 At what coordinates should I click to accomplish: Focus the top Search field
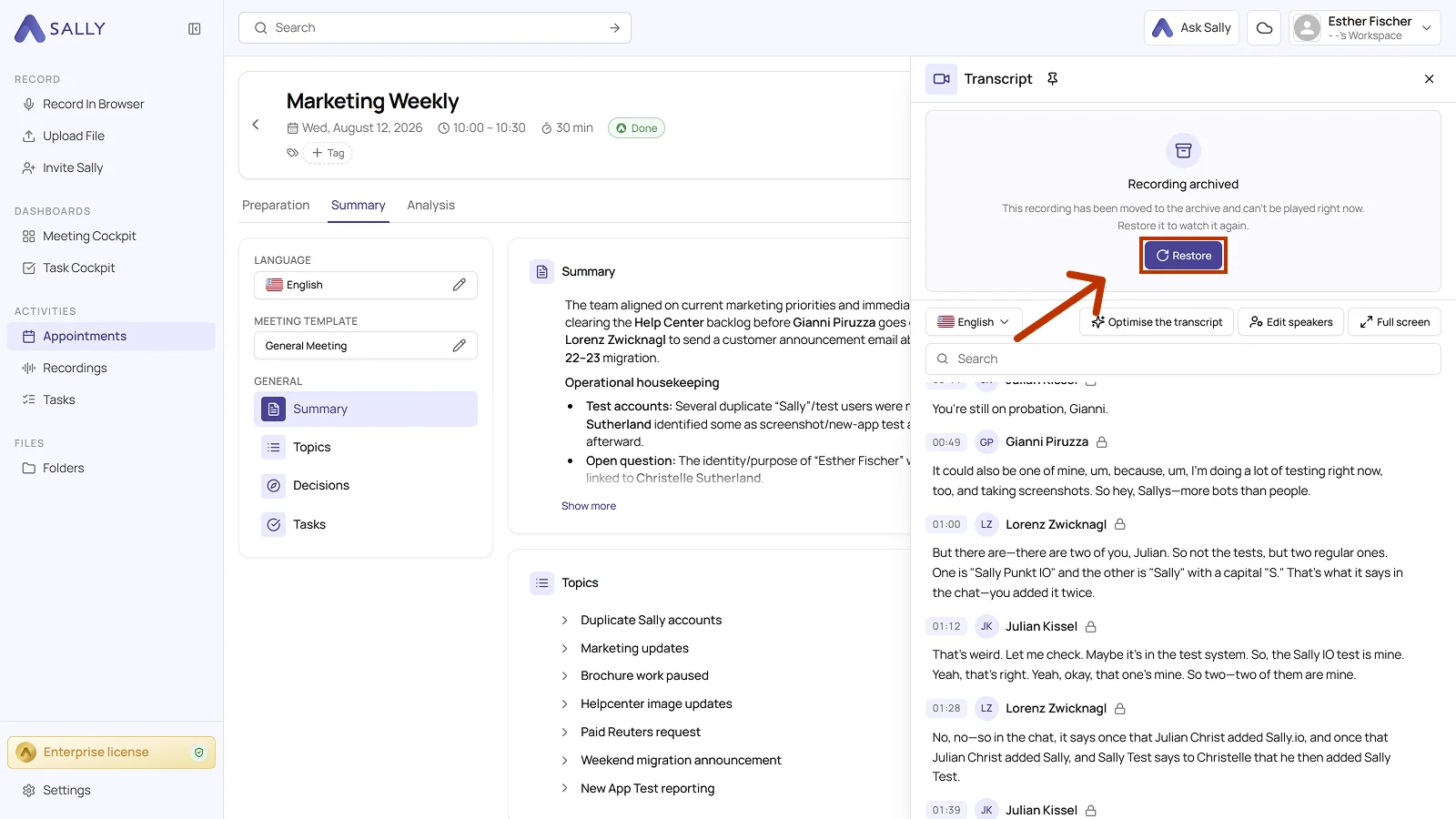point(435,28)
